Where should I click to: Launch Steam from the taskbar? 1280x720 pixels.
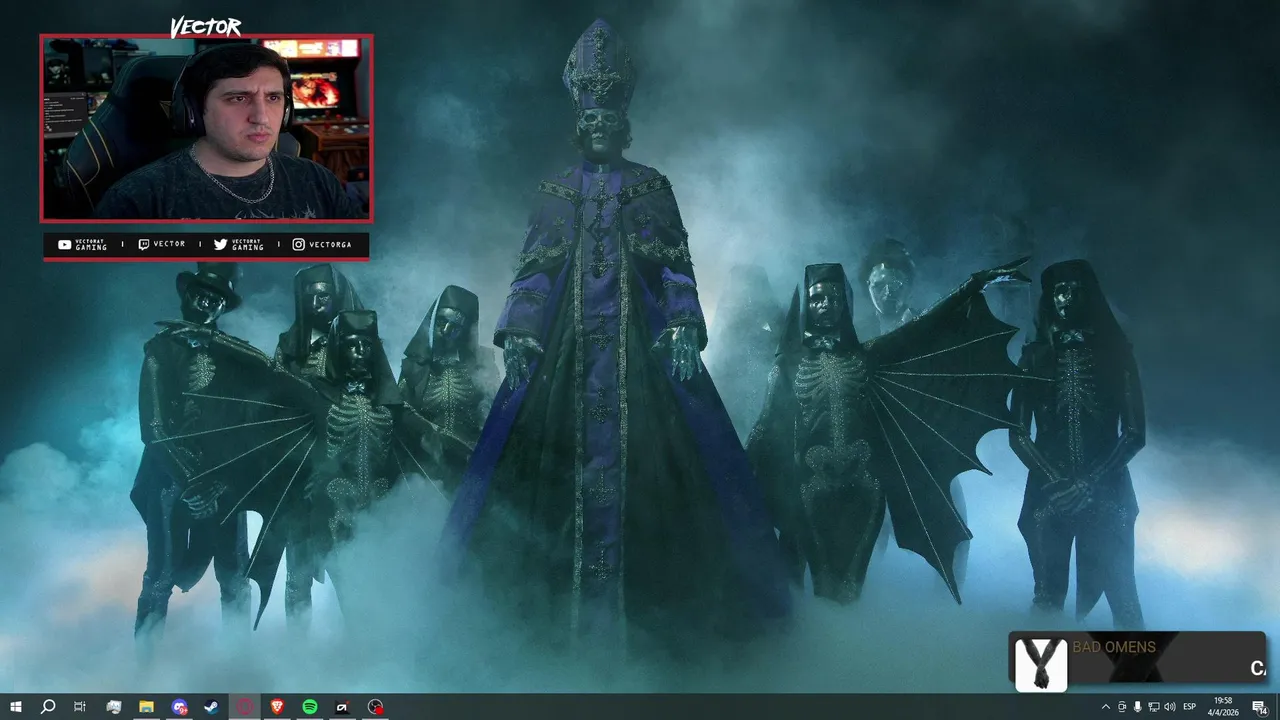pyautogui.click(x=212, y=707)
